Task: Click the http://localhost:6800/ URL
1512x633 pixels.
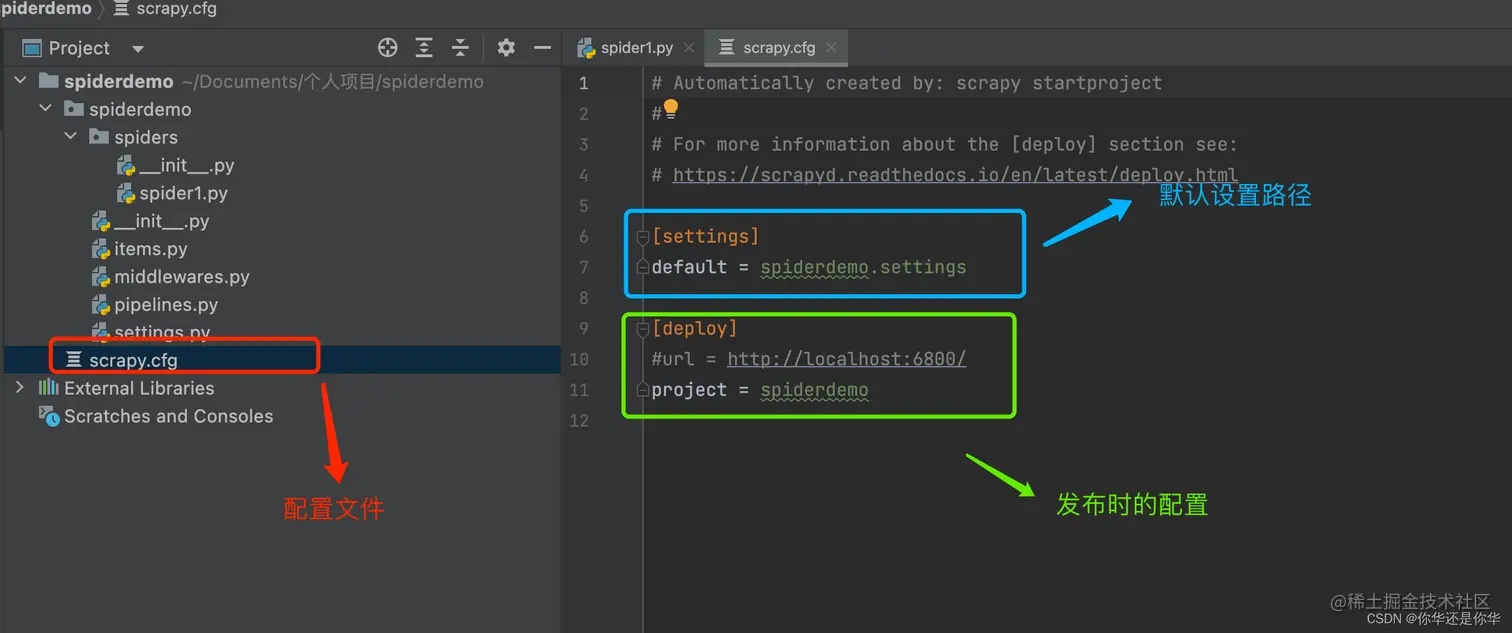Action: point(846,359)
